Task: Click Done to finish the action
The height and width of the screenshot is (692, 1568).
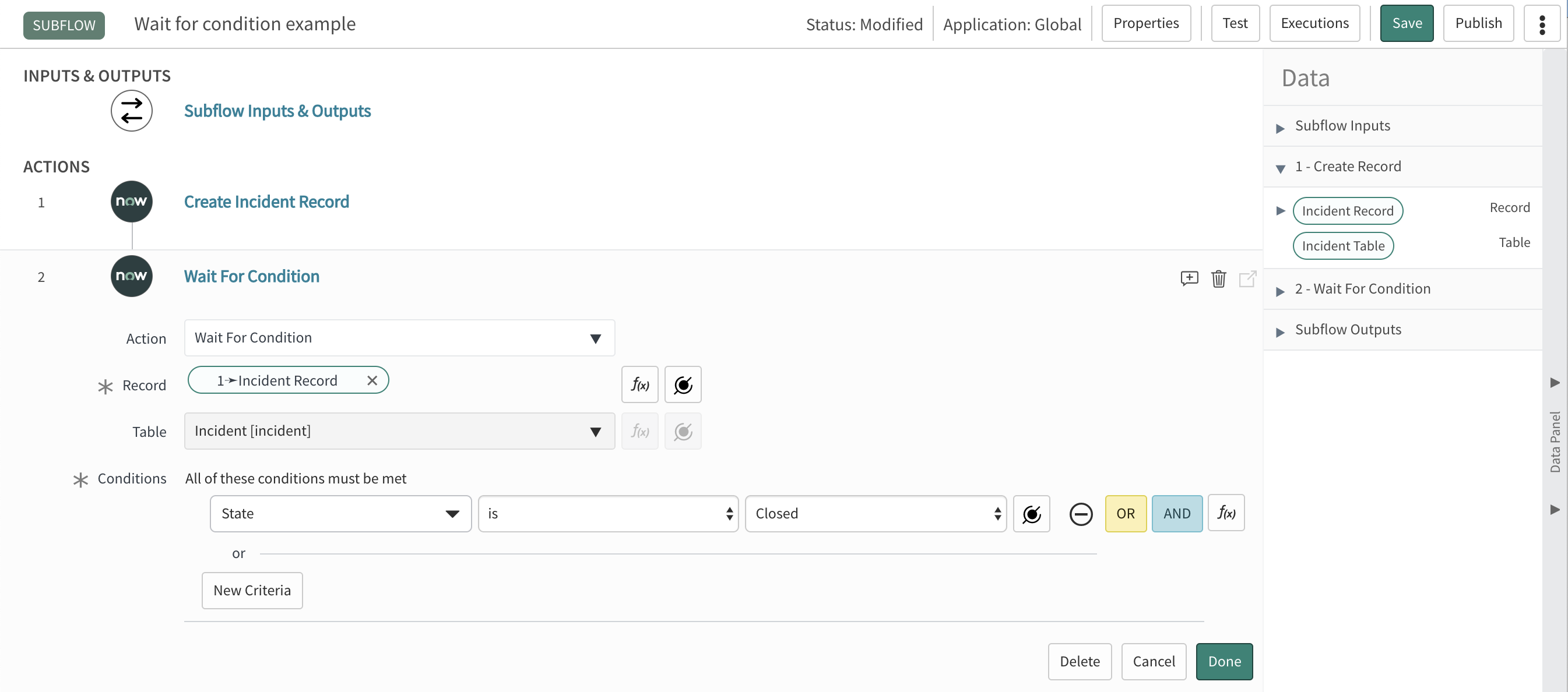Action: (1224, 662)
